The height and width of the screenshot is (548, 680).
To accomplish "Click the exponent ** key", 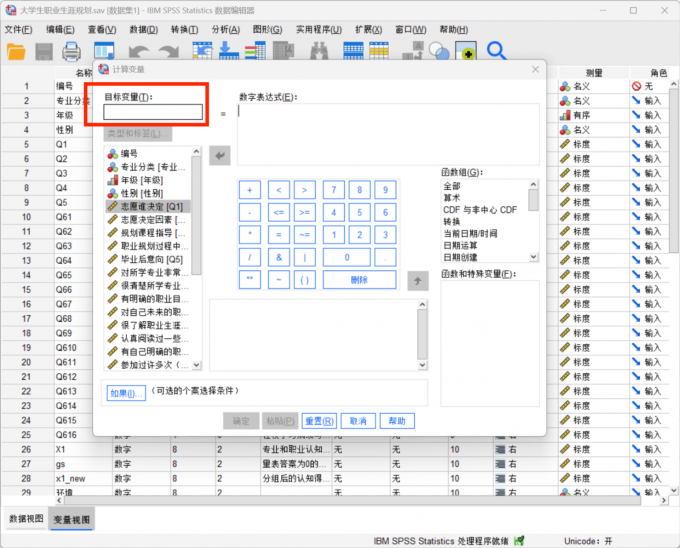I will coord(250,280).
